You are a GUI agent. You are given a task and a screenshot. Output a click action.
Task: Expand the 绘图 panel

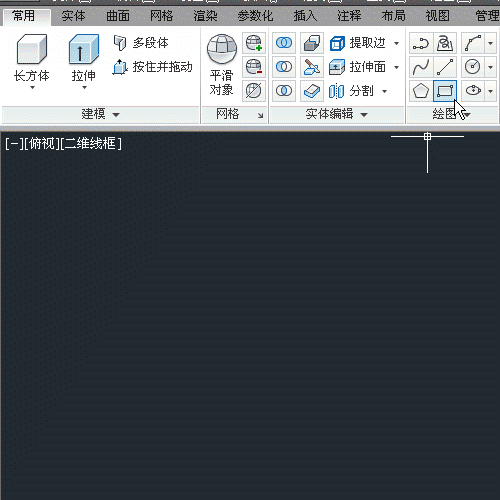click(x=452, y=114)
